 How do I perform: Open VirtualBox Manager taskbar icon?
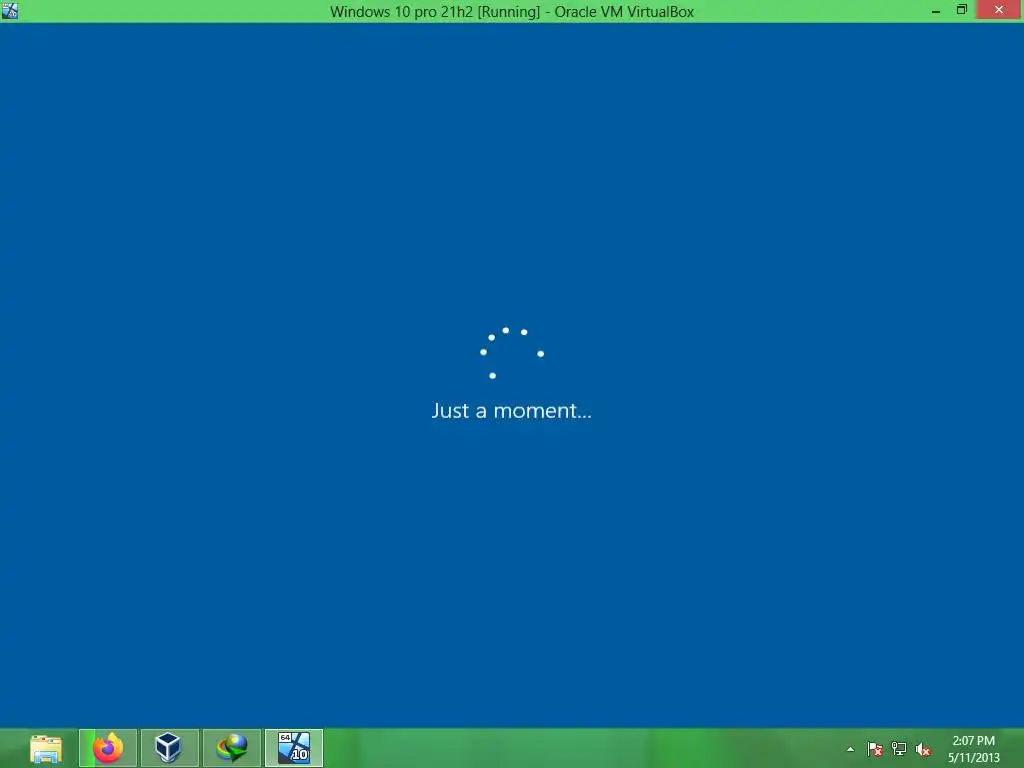tap(169, 748)
